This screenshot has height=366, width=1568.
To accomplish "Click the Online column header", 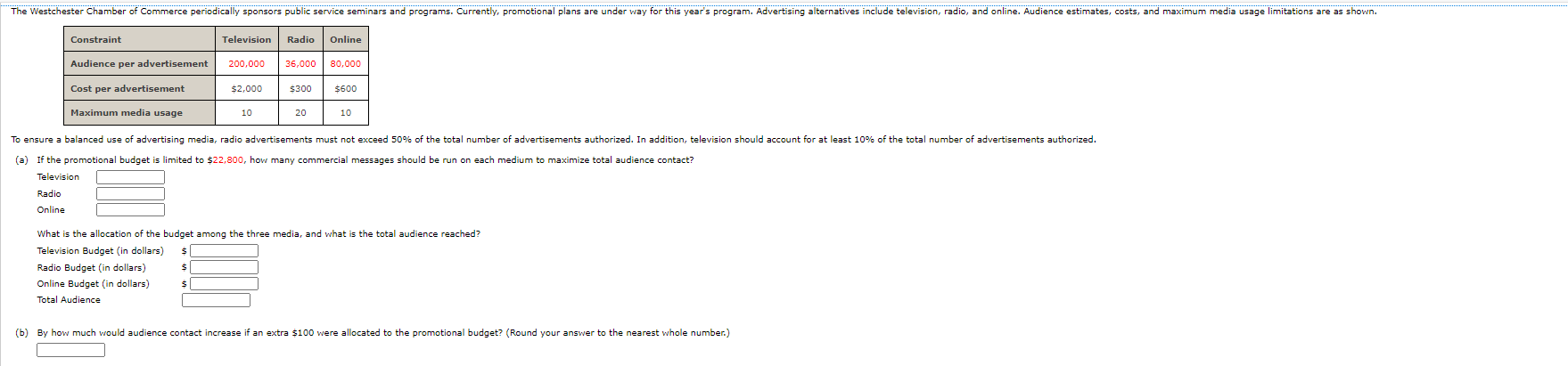I will (346, 39).
